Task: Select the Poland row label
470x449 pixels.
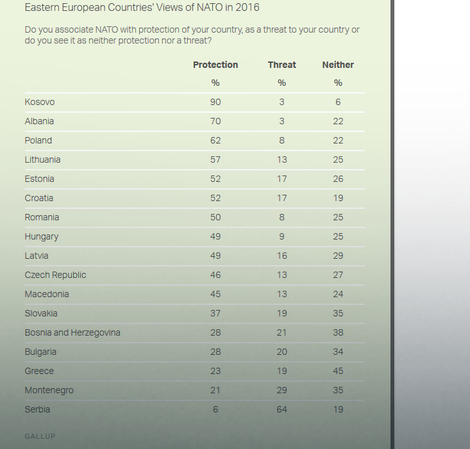Action: point(38,140)
